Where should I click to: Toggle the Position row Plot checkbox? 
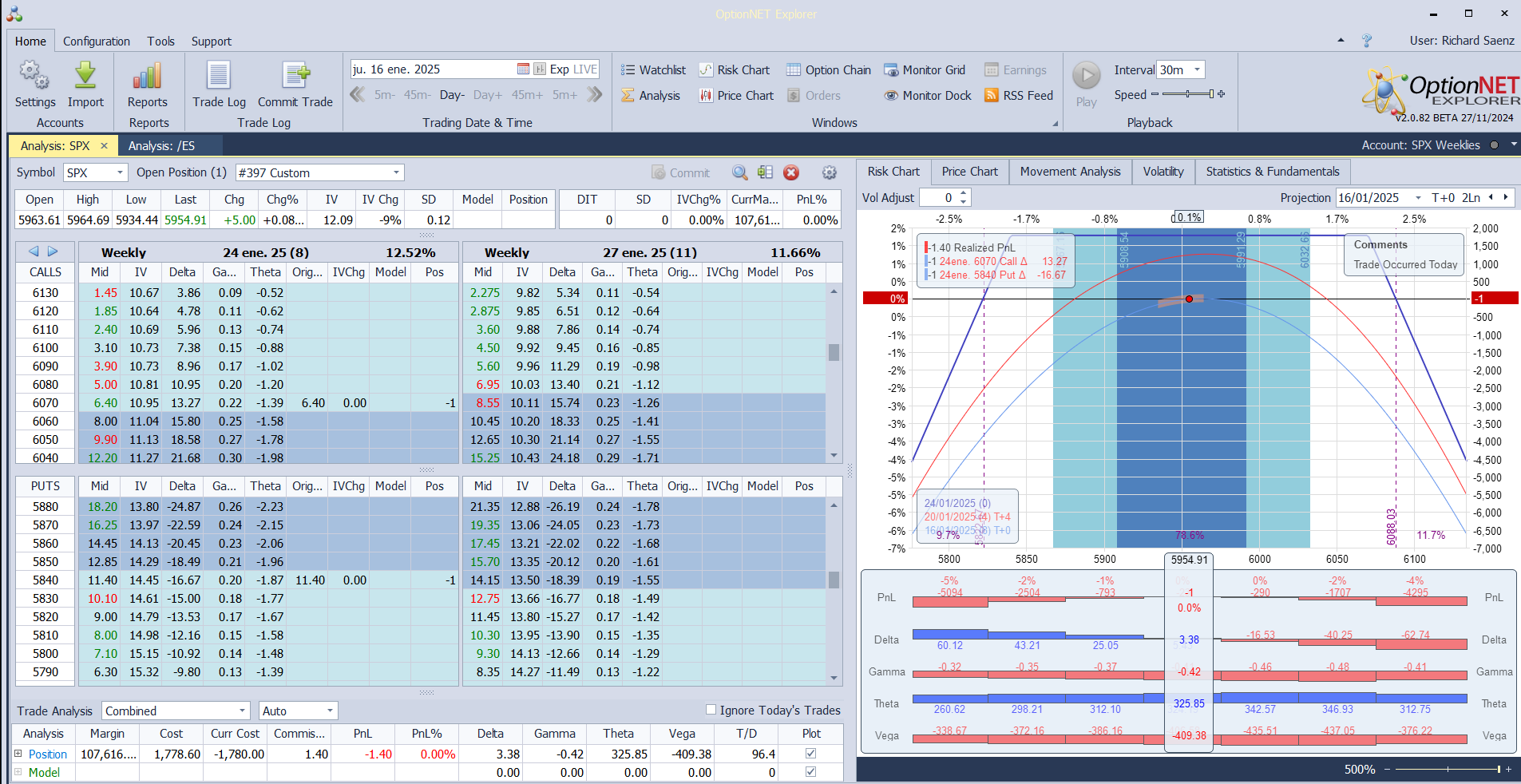pyautogui.click(x=811, y=754)
